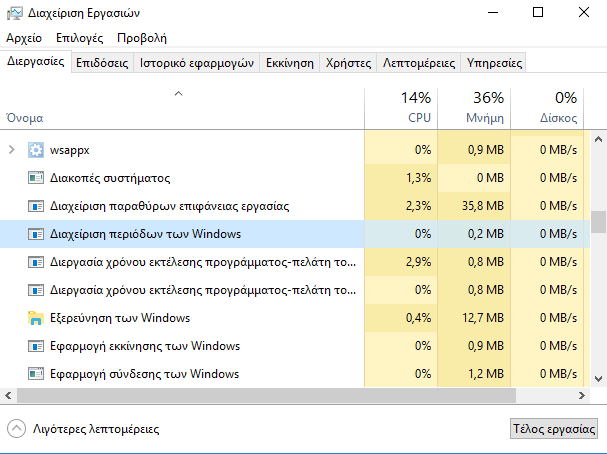Switch to the Λεπτομέρειες tab
The image size is (607, 454).
(419, 63)
